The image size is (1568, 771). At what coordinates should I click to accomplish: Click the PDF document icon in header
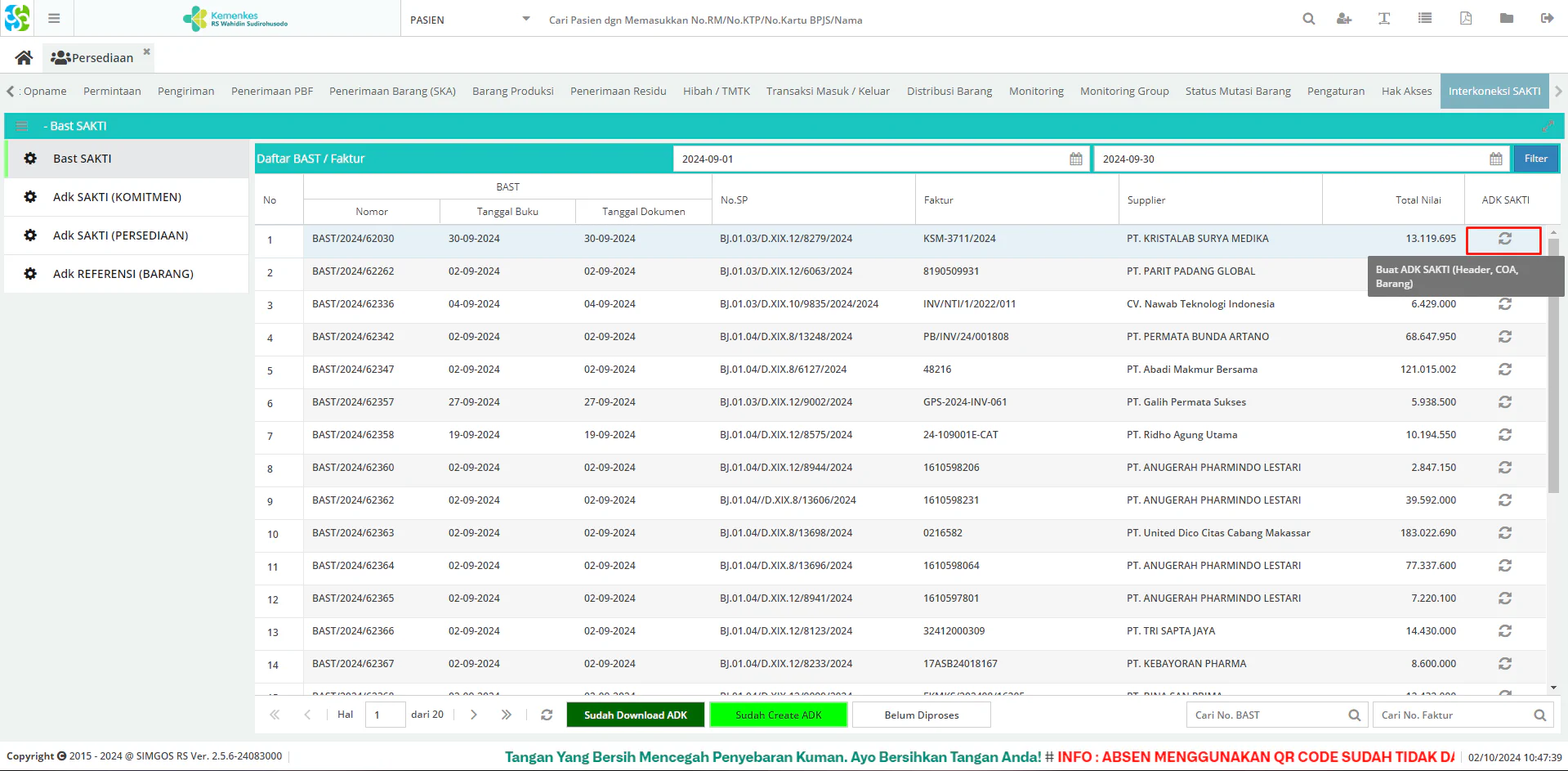pyautogui.click(x=1466, y=19)
